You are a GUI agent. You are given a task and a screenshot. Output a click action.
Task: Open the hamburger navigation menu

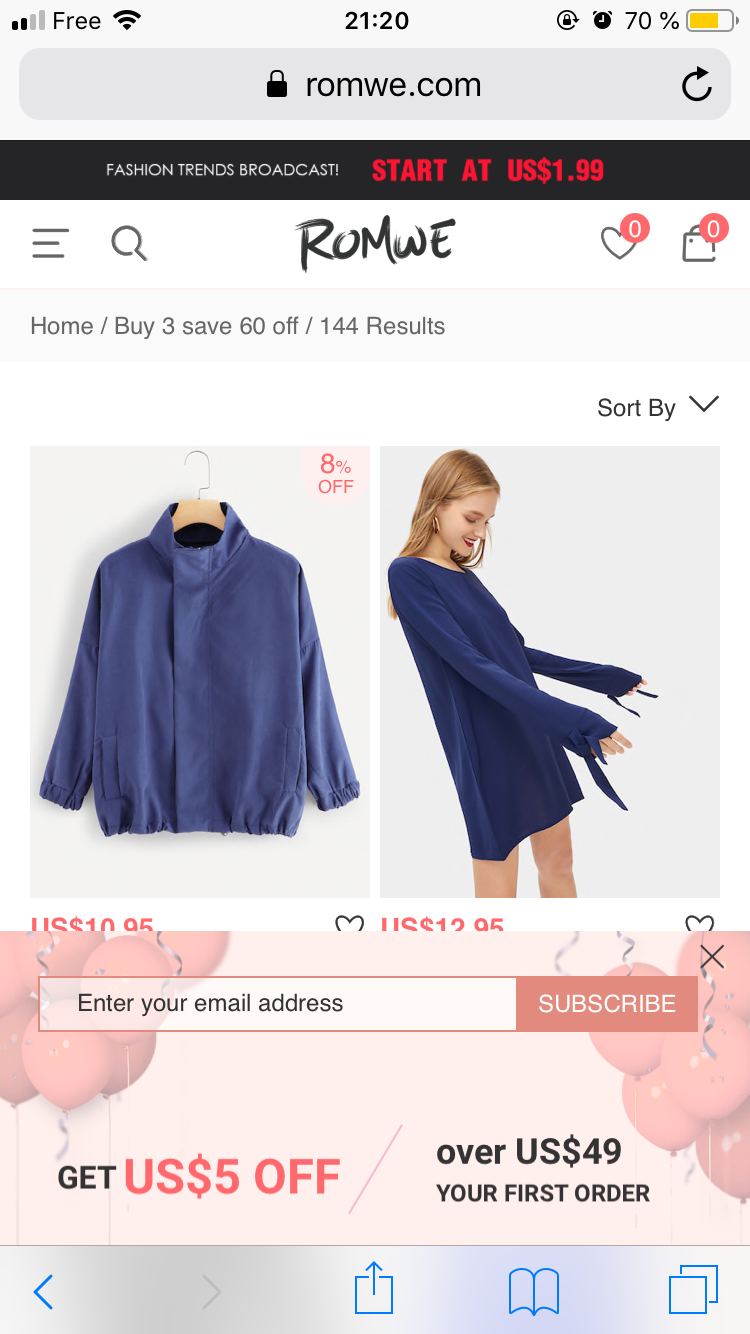click(x=50, y=243)
